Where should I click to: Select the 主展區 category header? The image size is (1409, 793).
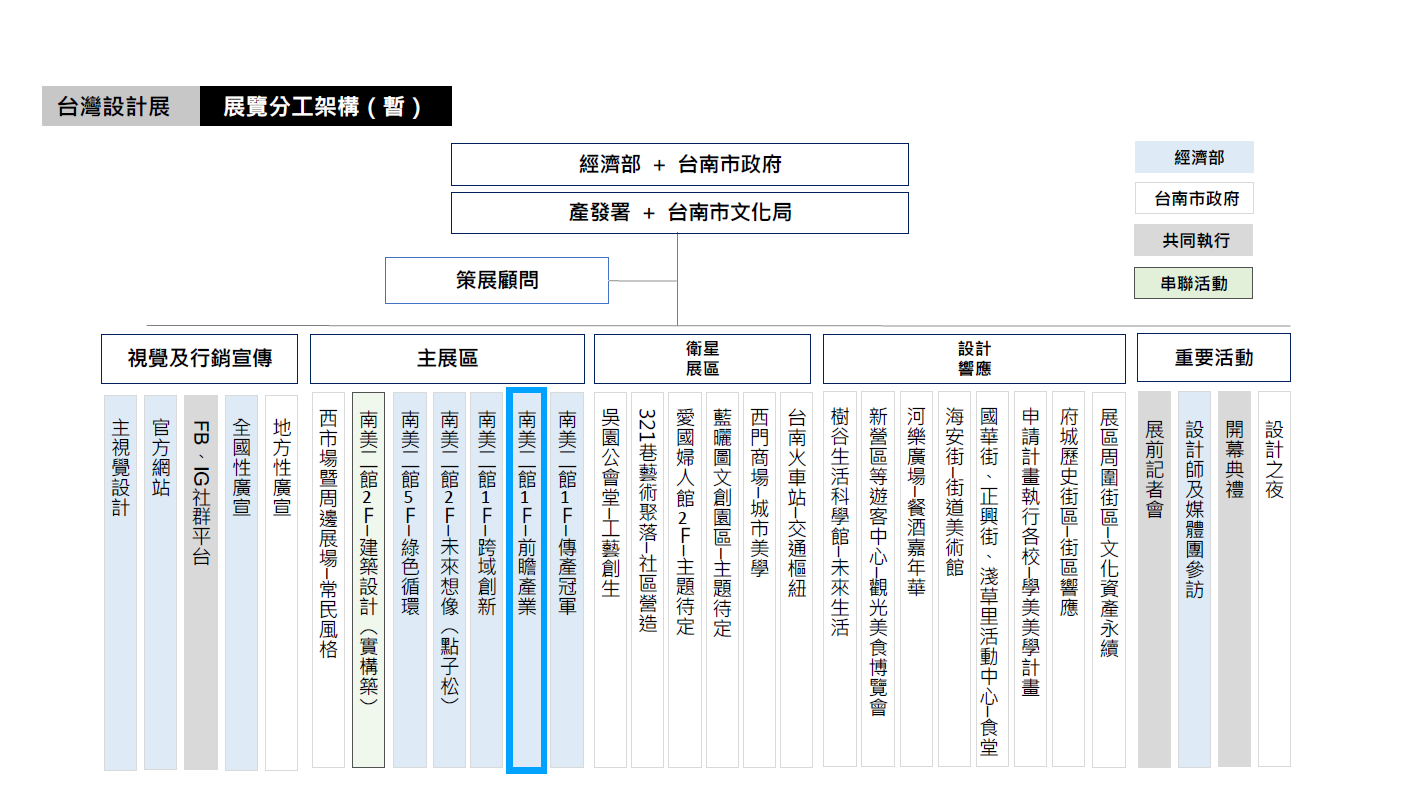tap(447, 358)
